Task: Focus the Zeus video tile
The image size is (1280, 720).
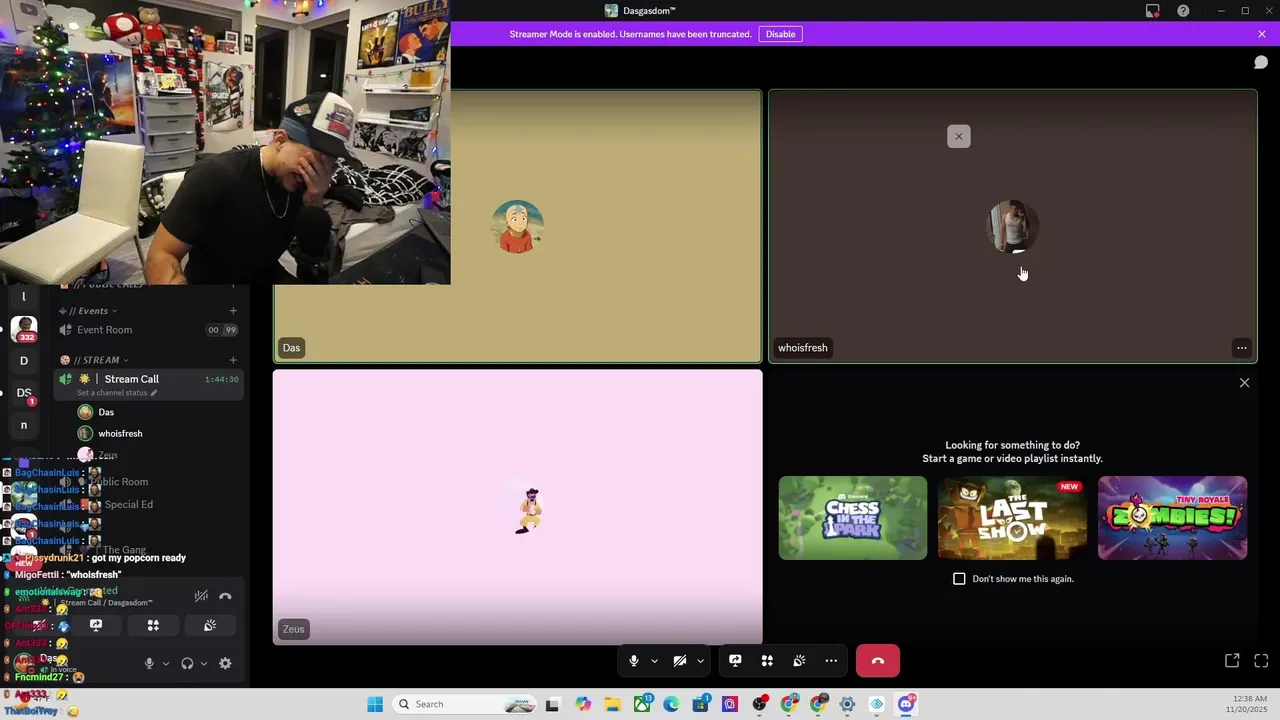Action: point(518,507)
